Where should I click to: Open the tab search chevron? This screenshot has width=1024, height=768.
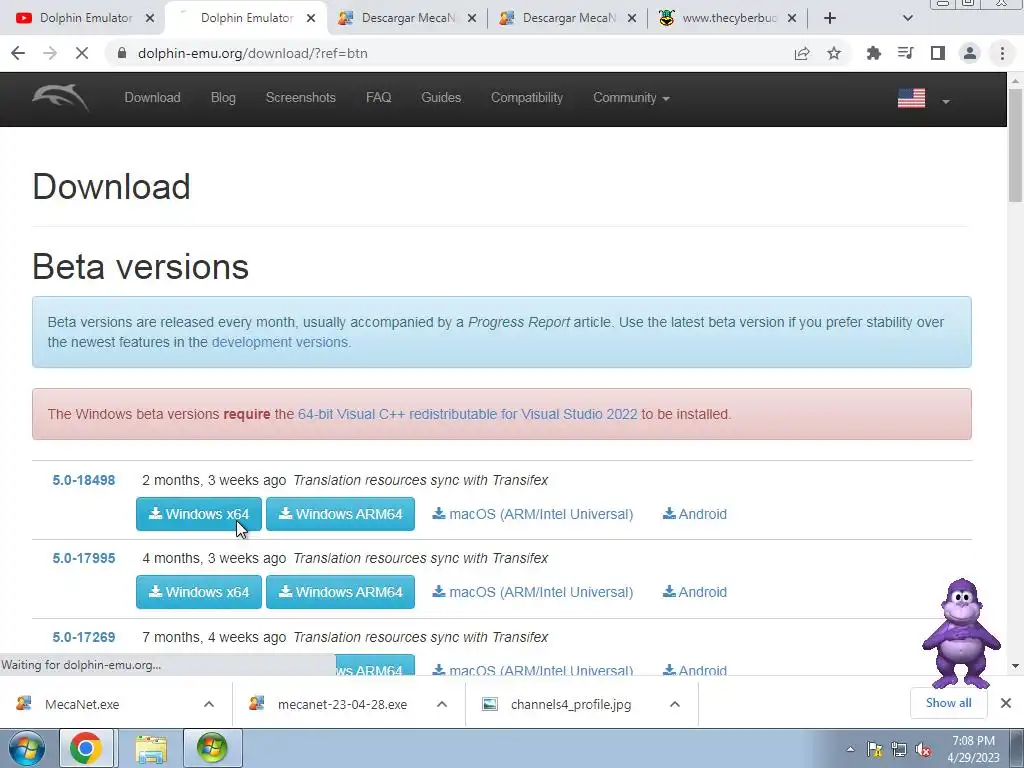pyautogui.click(x=908, y=18)
